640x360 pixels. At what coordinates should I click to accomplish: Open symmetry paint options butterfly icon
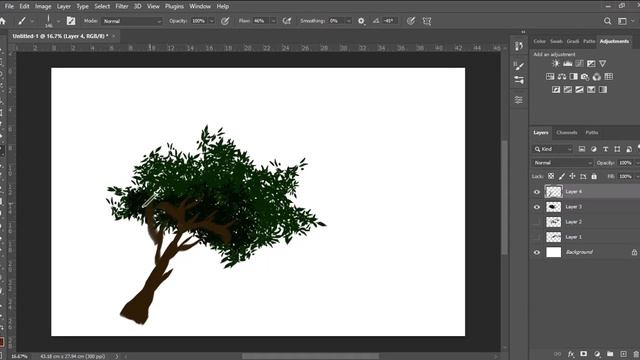pos(427,21)
